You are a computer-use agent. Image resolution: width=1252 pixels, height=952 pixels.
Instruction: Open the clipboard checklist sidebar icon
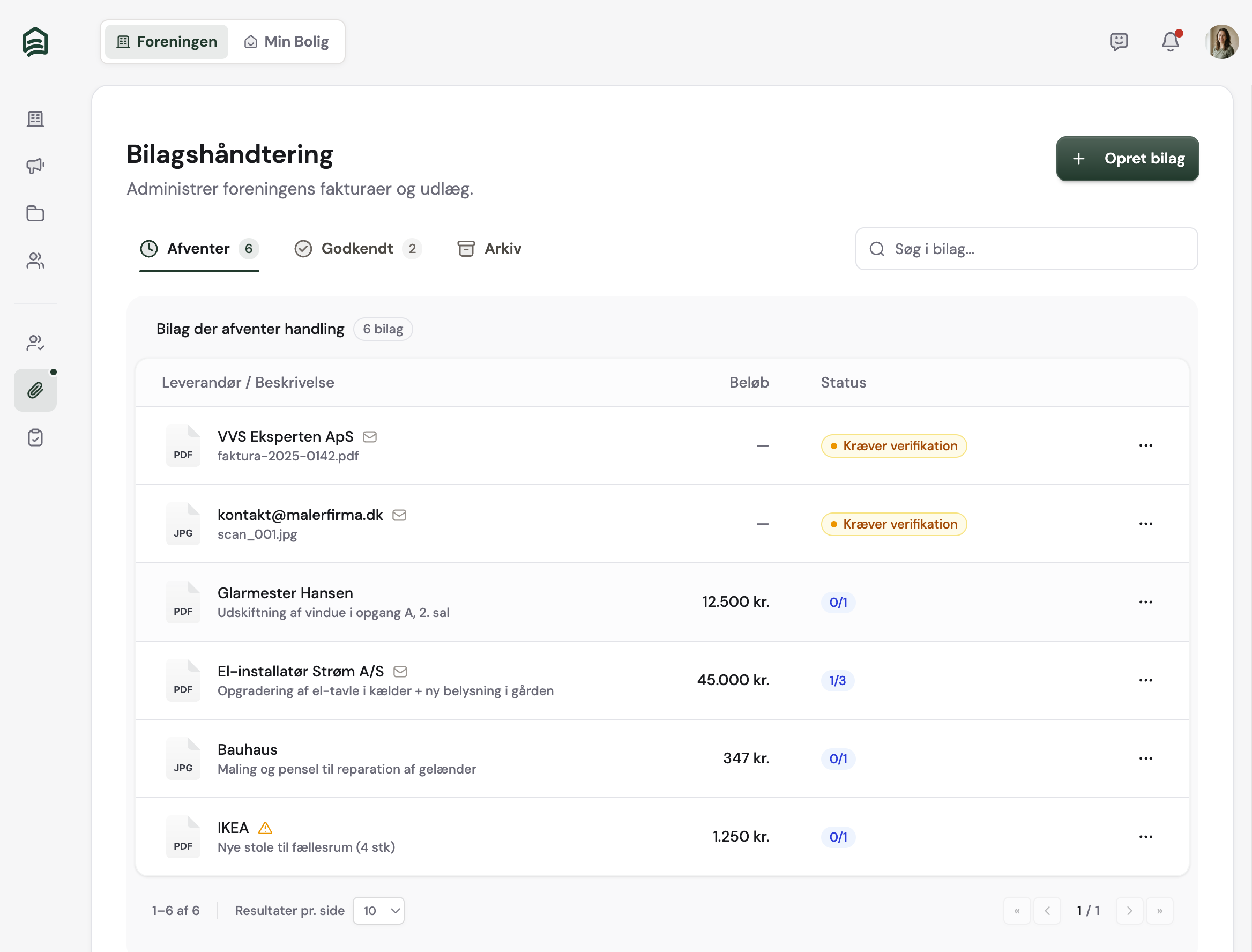coord(35,437)
